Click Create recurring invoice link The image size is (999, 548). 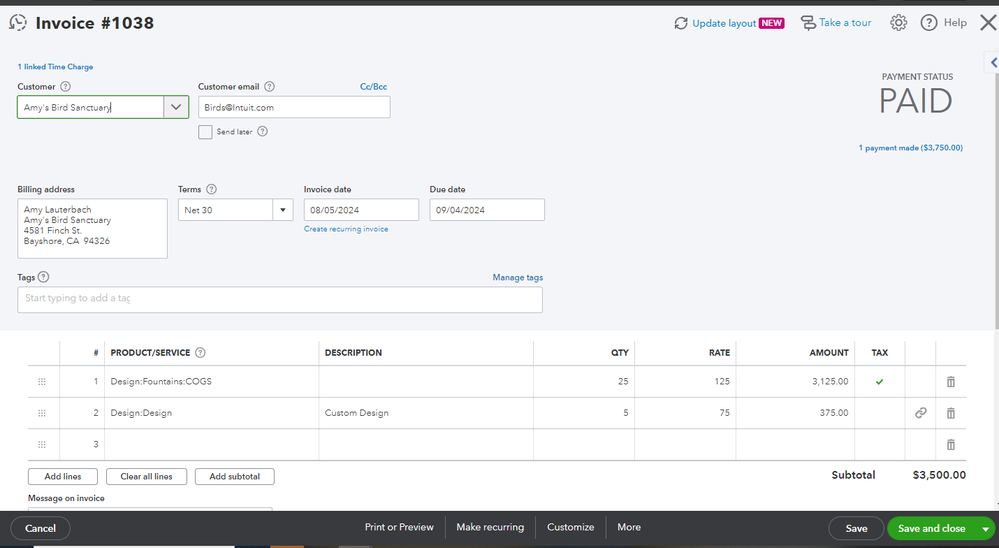click(x=346, y=229)
